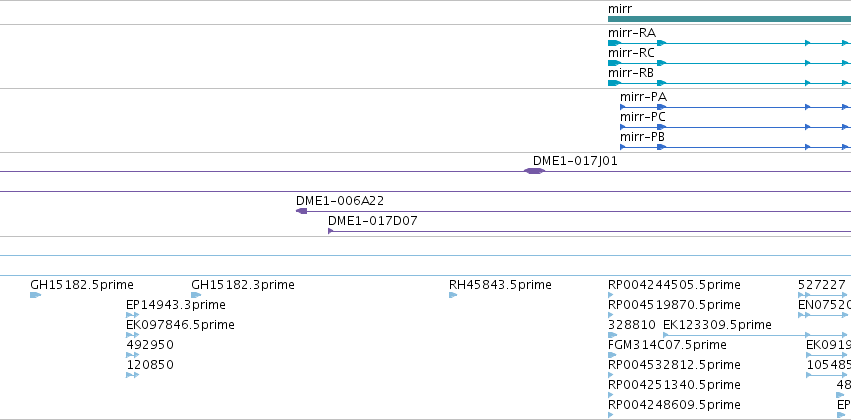This screenshot has width=851, height=420.
Task: Click the EP14943.3prime EST label
Action: (176, 305)
